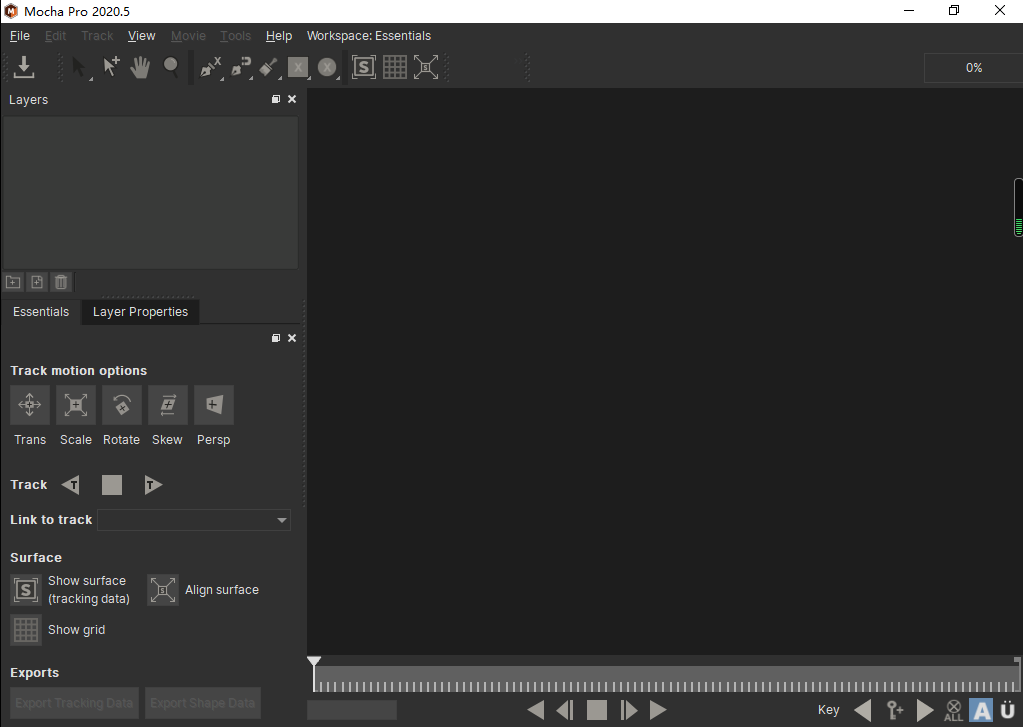Screen dimensions: 1023x727
Task: Step back one frame
Action: point(565,710)
